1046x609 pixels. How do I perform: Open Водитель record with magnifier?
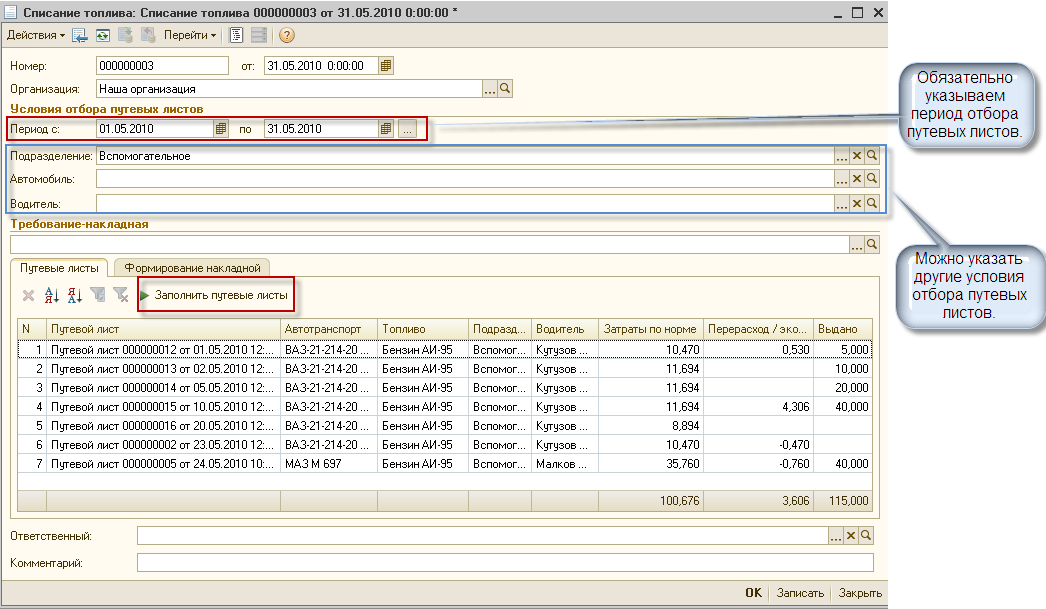point(872,203)
